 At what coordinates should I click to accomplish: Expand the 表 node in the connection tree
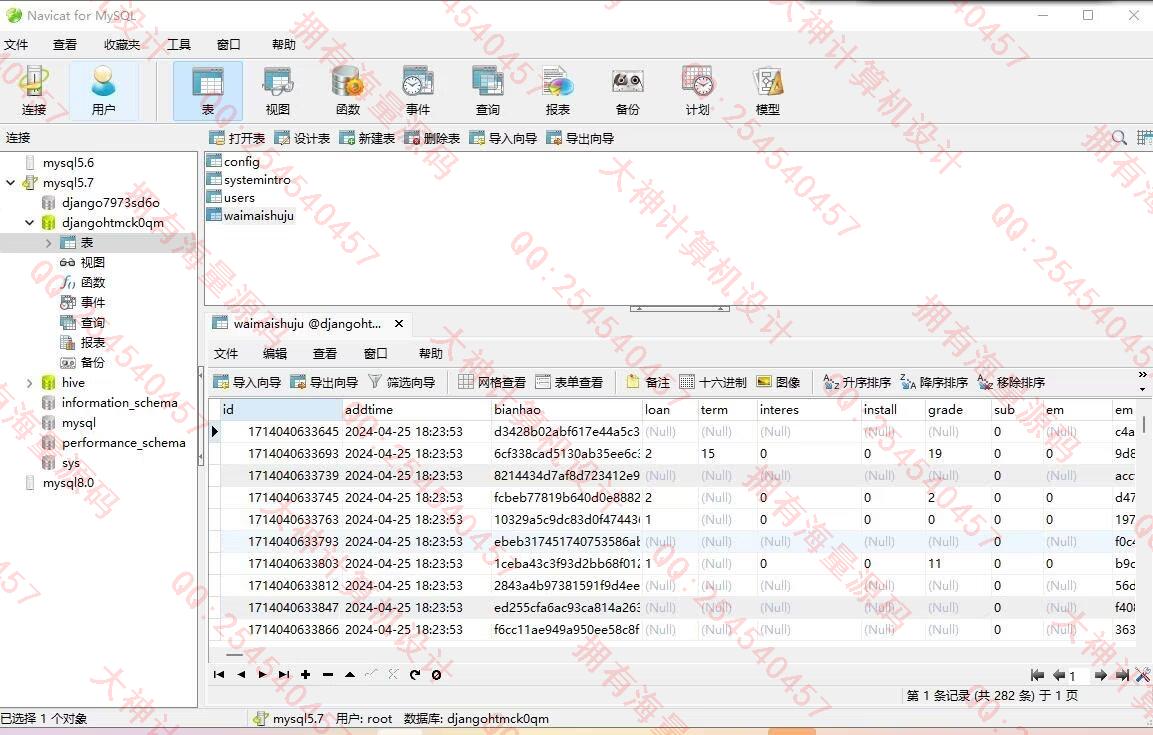[49, 243]
